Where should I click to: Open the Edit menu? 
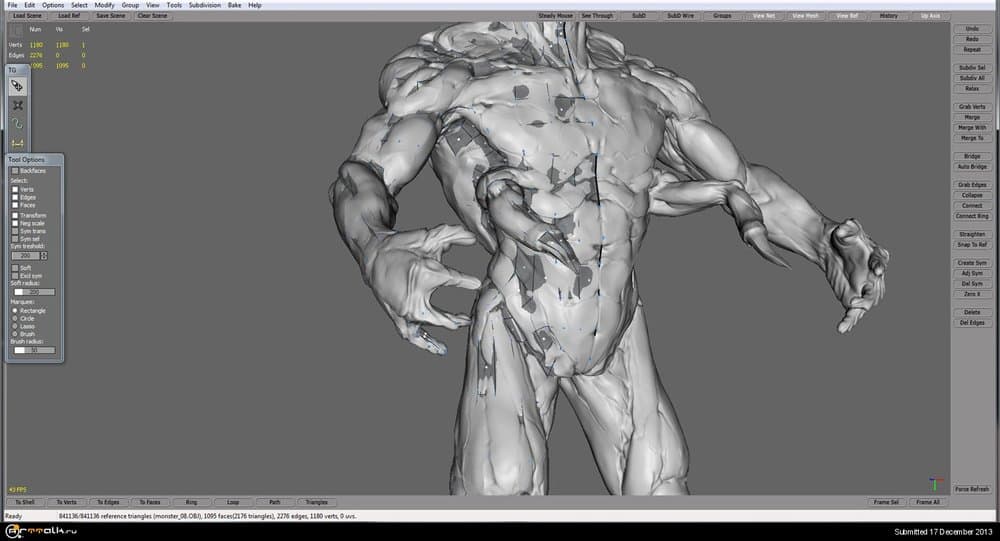click(30, 5)
